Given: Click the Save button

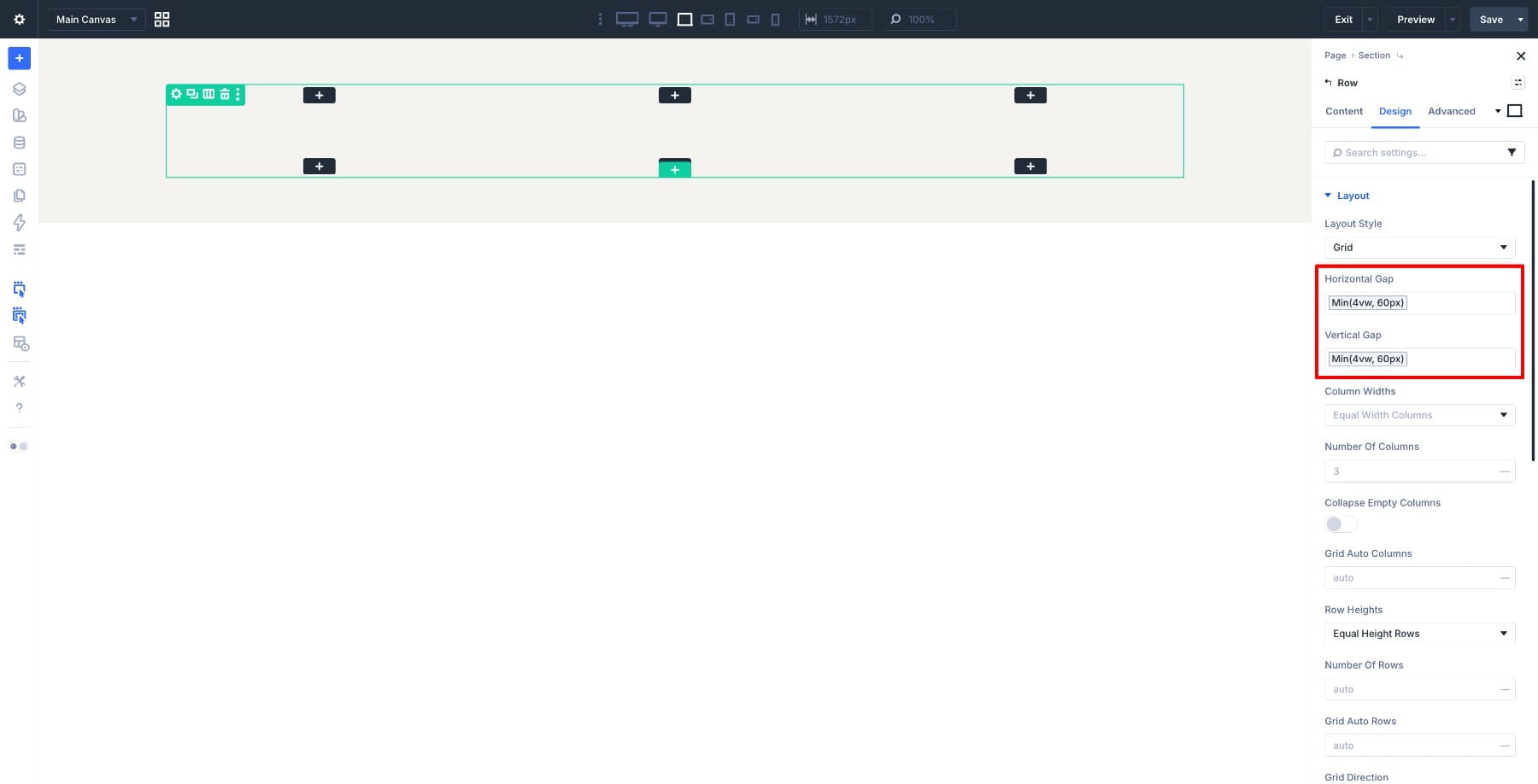Looking at the screenshot, I should pos(1490,19).
